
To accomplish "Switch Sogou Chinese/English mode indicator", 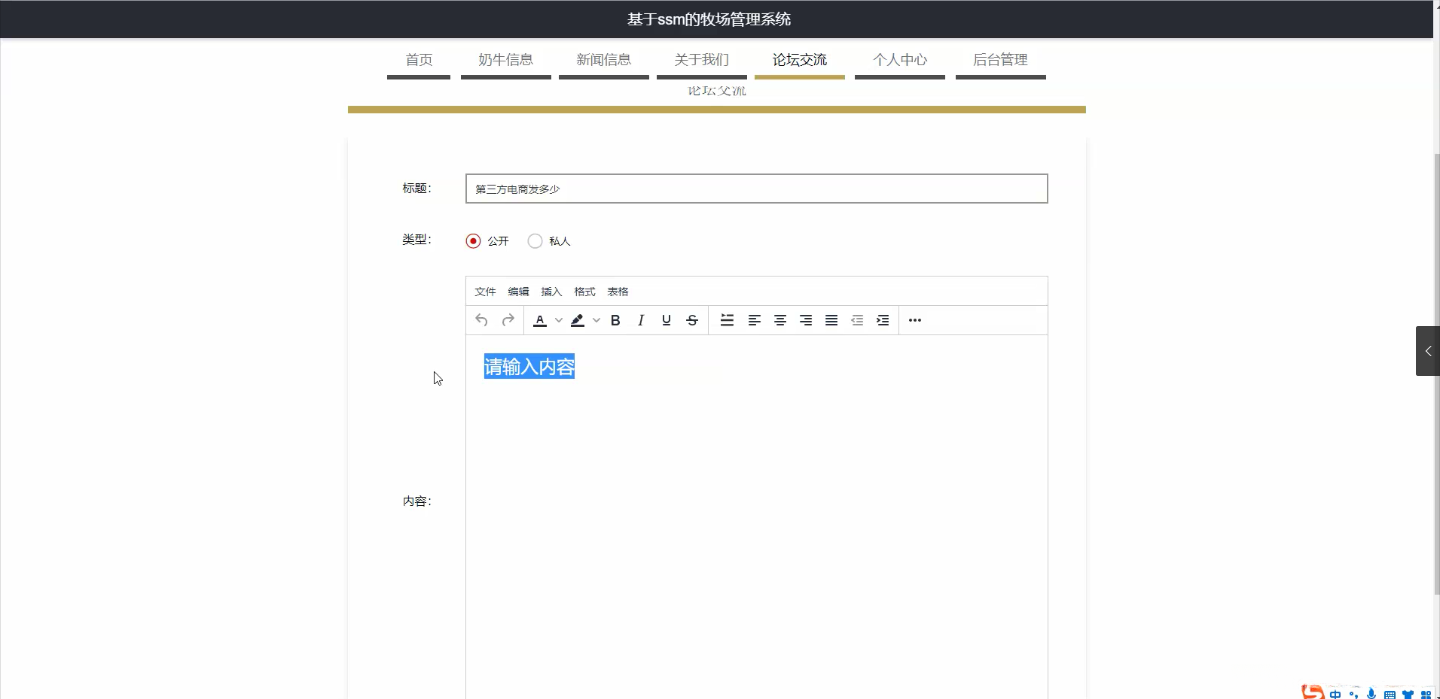I will pos(1335,694).
